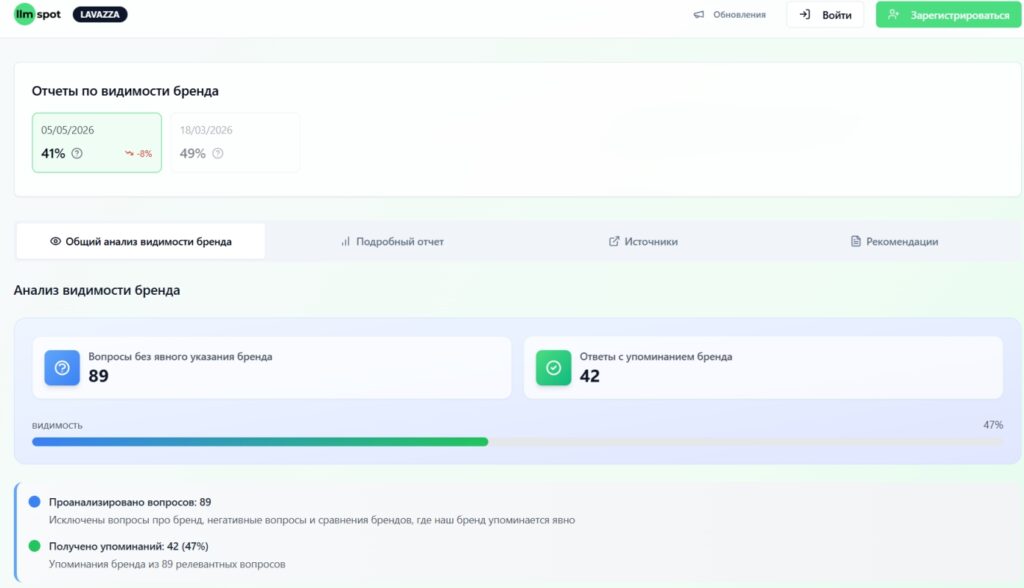Click Анализ видимости бренда heading
The height and width of the screenshot is (588, 1024).
[x=97, y=290]
